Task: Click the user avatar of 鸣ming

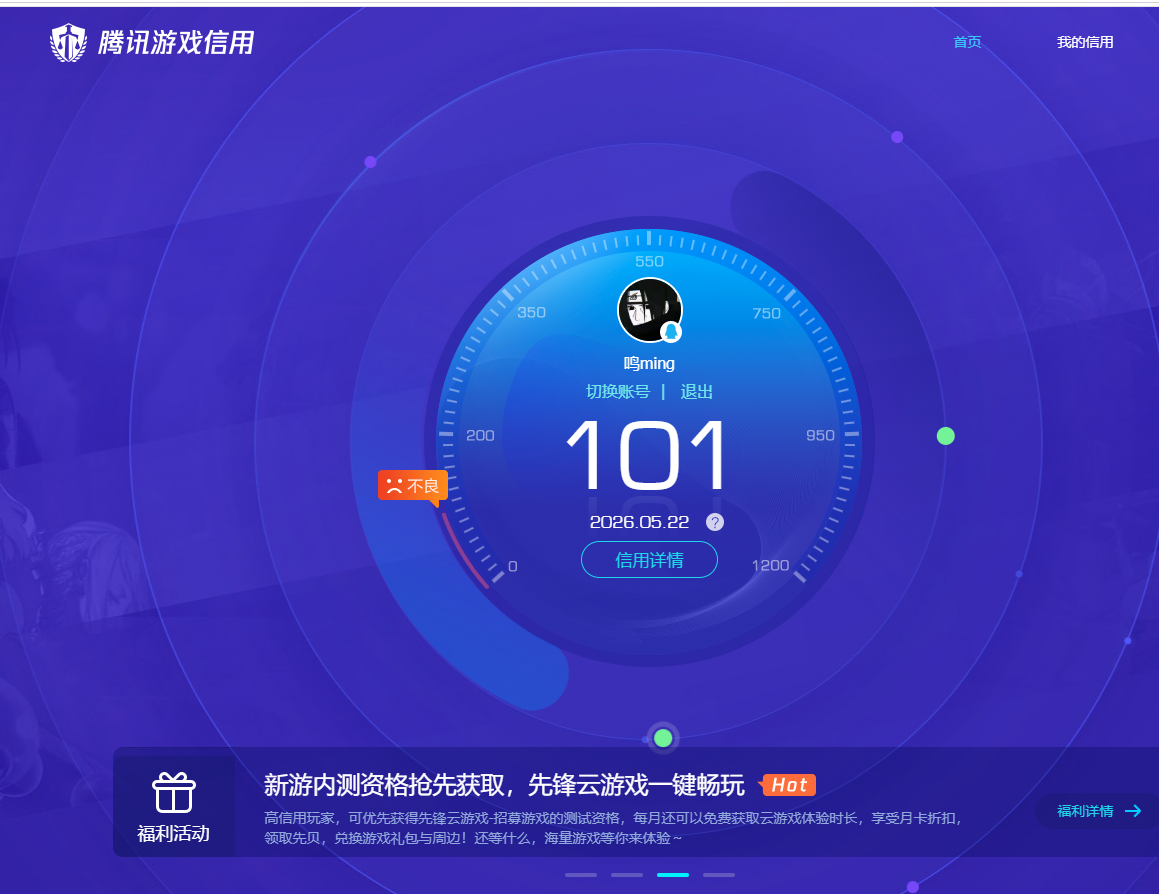Action: pyautogui.click(x=649, y=310)
